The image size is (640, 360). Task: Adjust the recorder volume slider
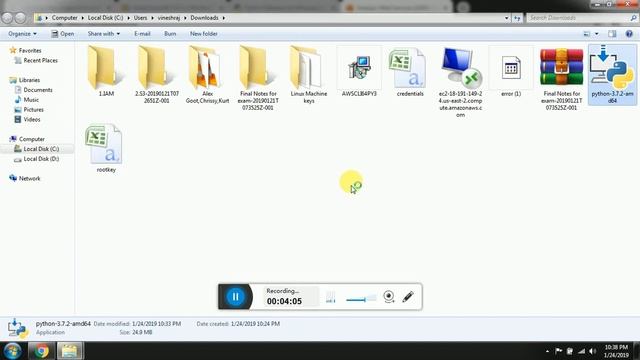(361, 299)
